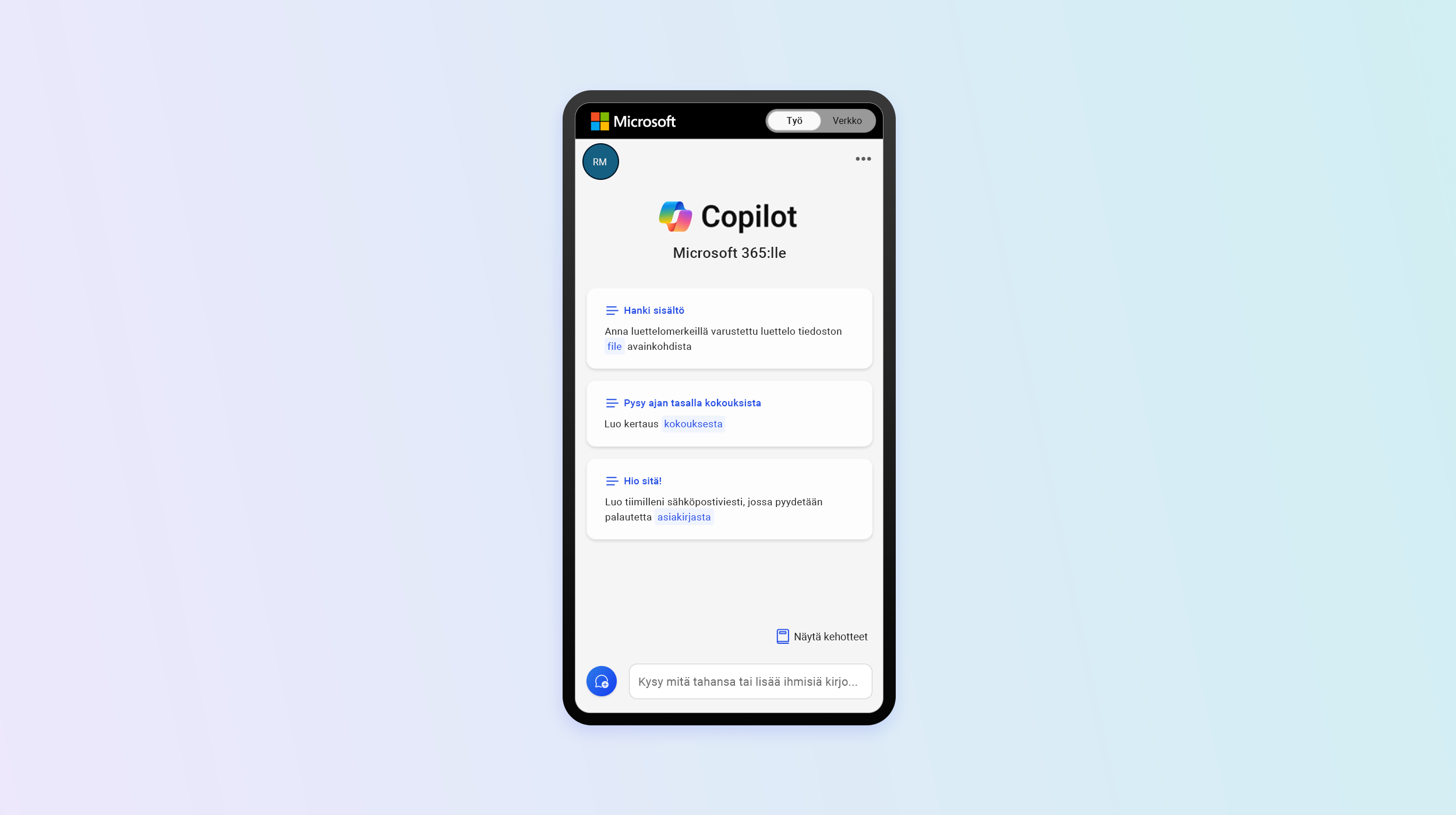Click the list icon next to Pysy ajan tasalla
Viewport: 1456px width, 815px height.
610,402
